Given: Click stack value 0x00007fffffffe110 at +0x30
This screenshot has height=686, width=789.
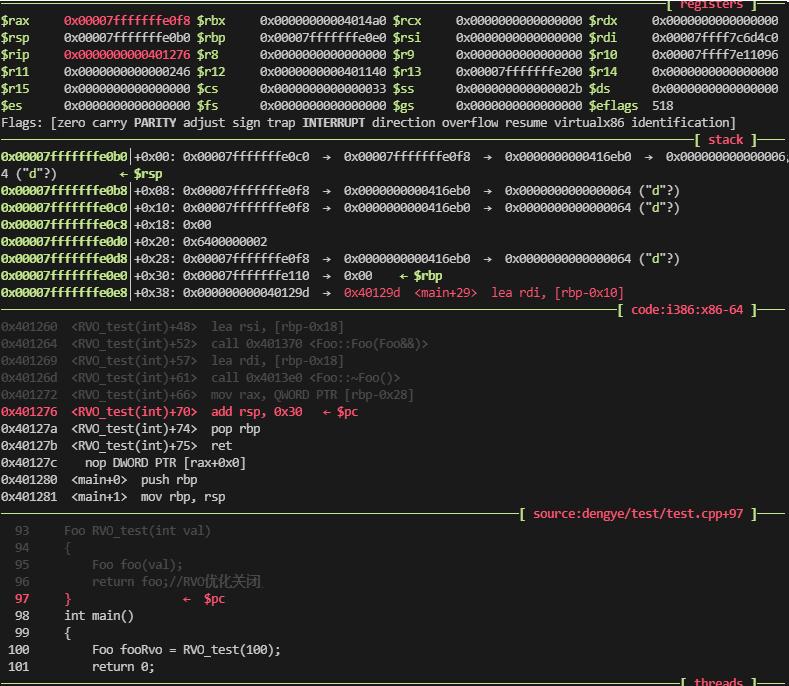Looking at the screenshot, I should click(x=246, y=276).
